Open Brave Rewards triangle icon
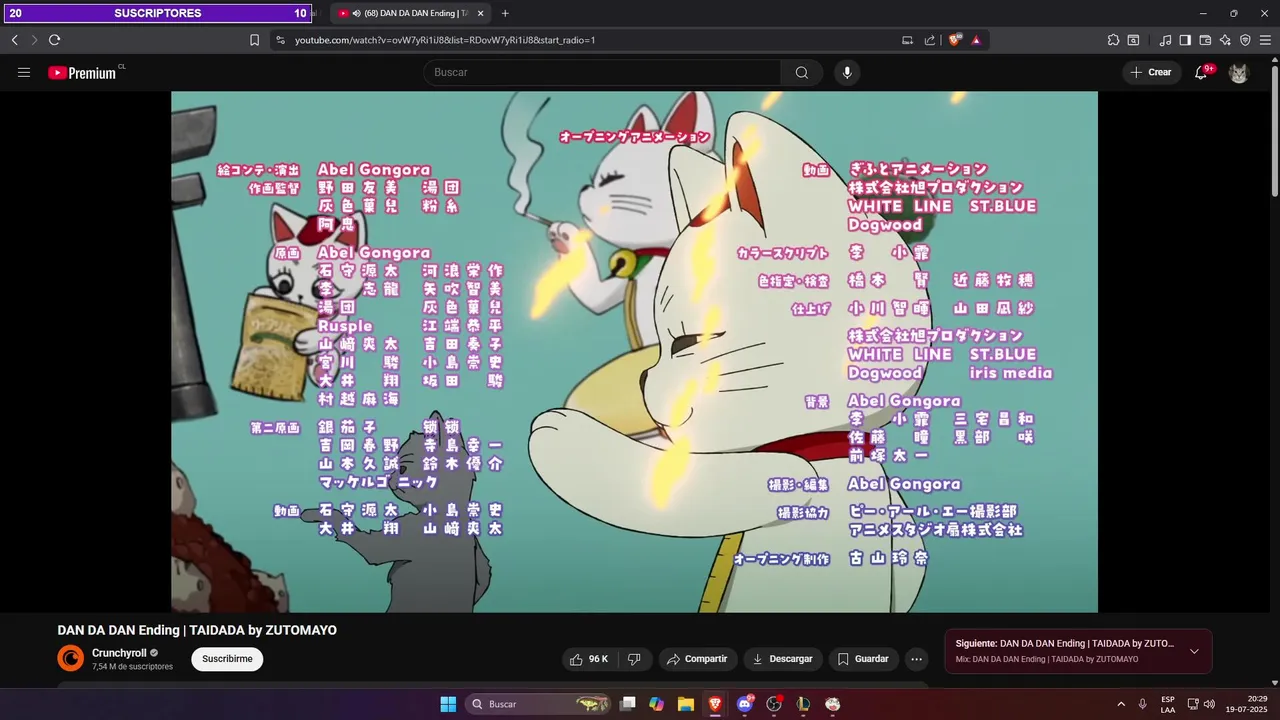The image size is (1280, 720). (x=976, y=40)
